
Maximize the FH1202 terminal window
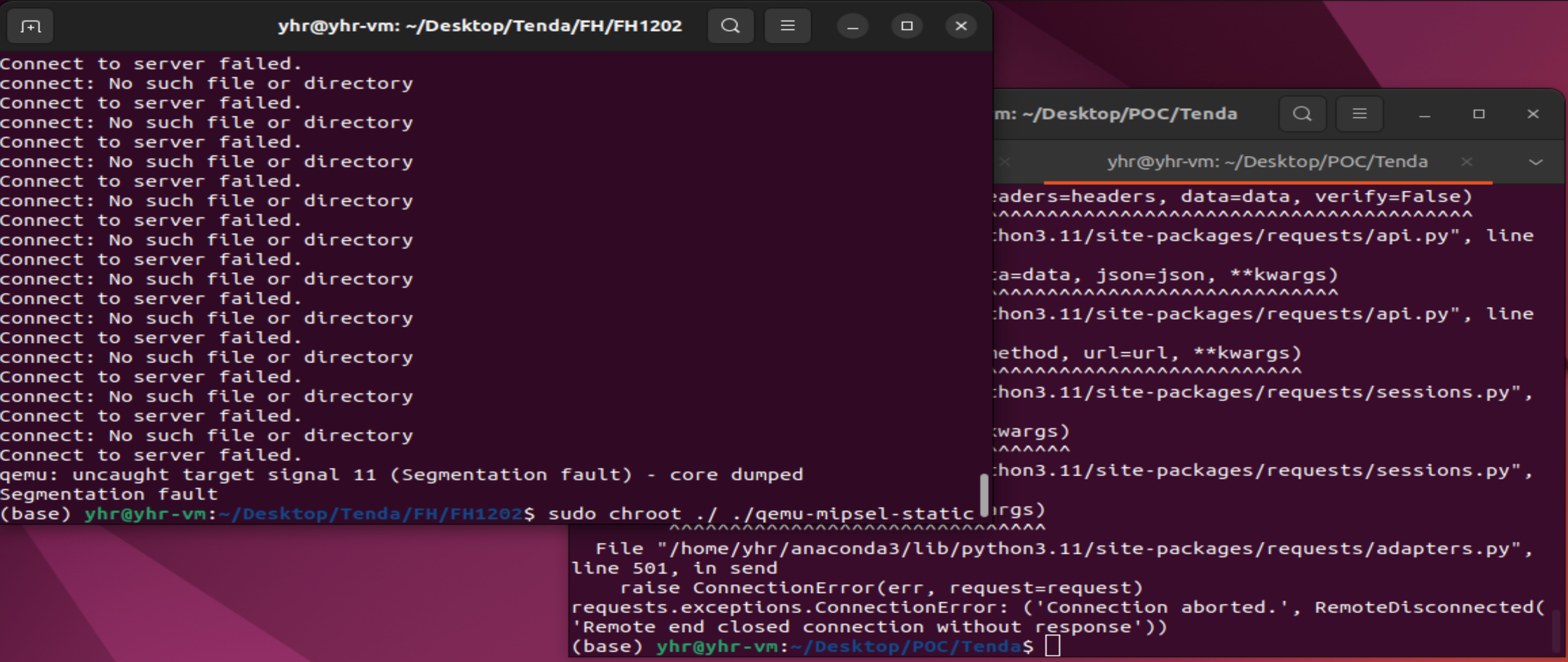tap(906, 26)
